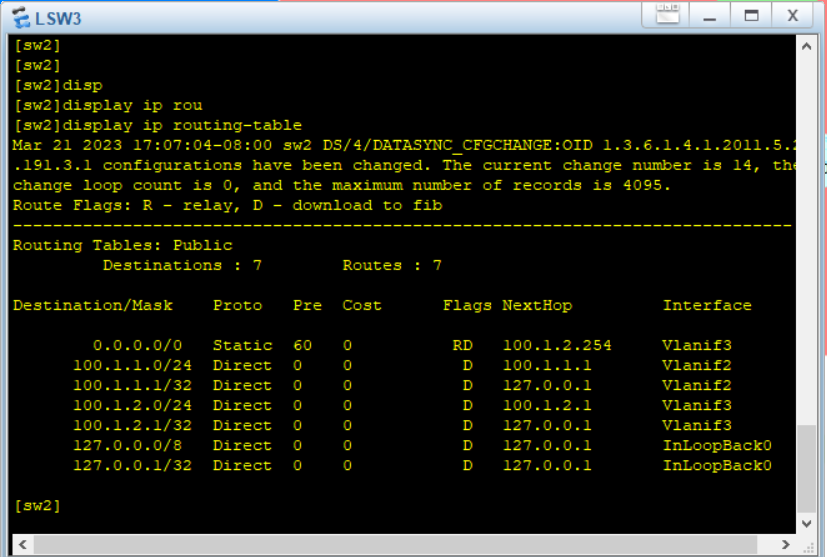This screenshot has width=827, height=557.
Task: Click the 'NextHop' column header
Action: coord(537,305)
